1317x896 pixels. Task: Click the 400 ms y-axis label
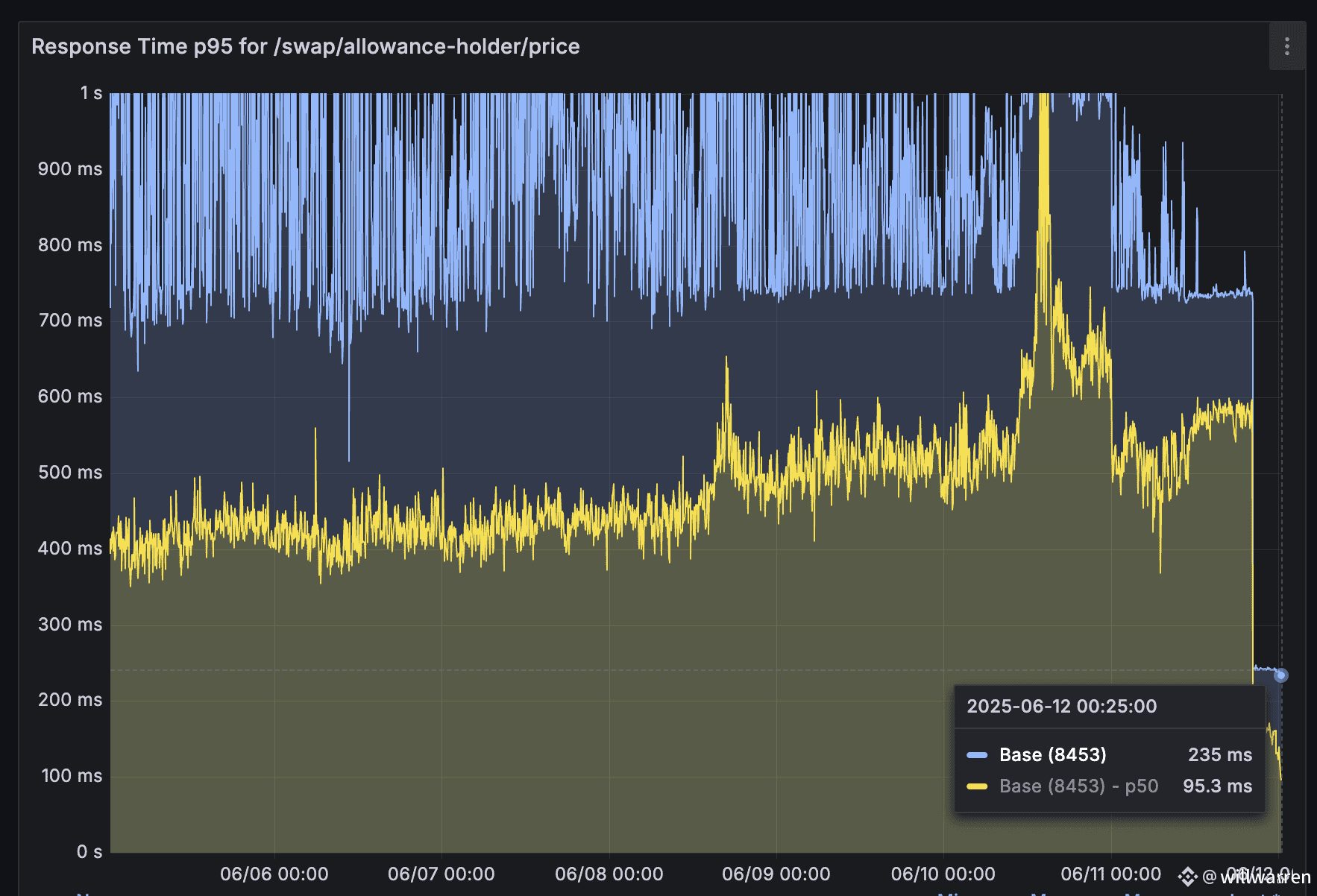click(x=70, y=549)
